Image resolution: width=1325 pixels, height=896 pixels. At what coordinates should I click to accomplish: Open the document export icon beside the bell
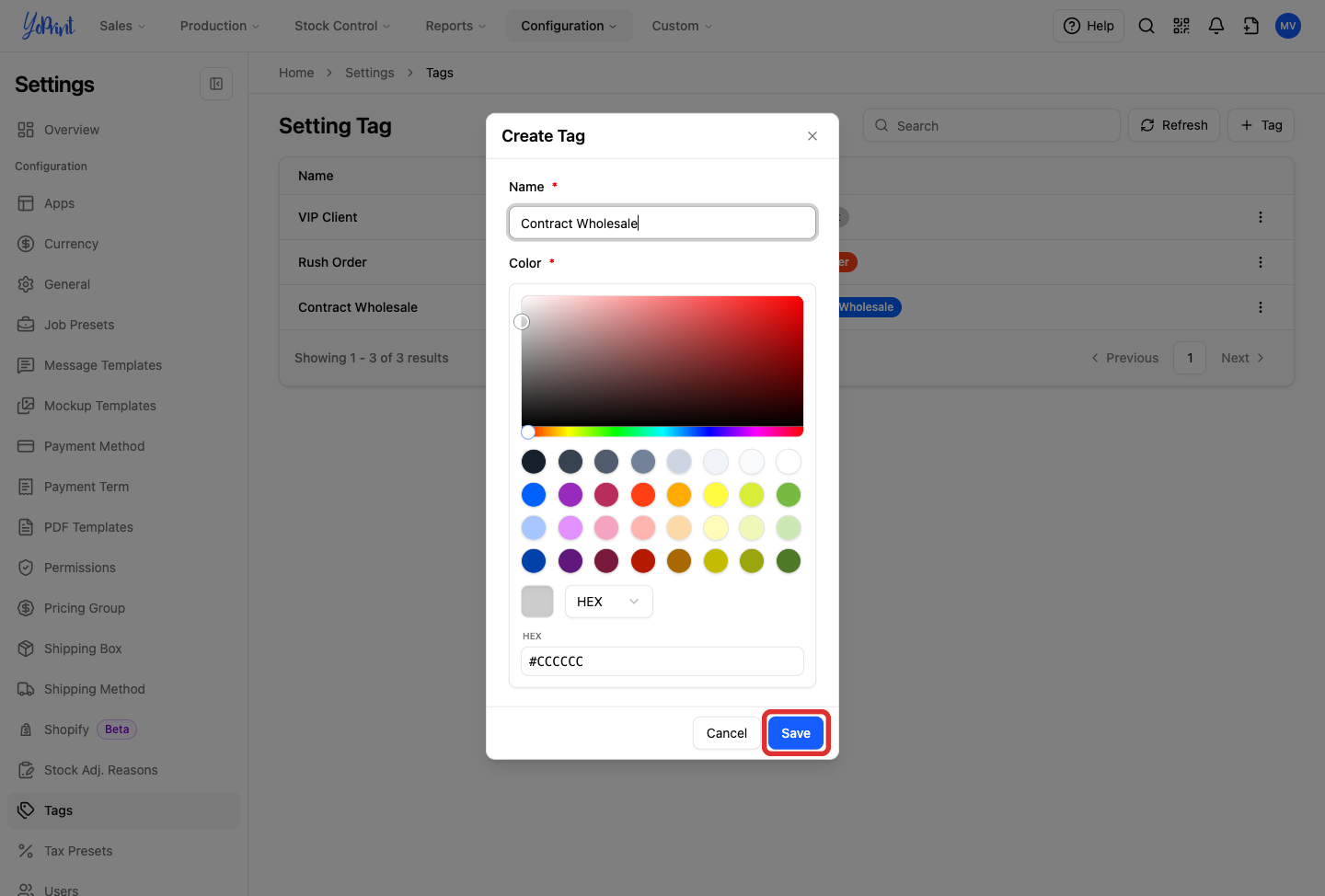[1251, 26]
